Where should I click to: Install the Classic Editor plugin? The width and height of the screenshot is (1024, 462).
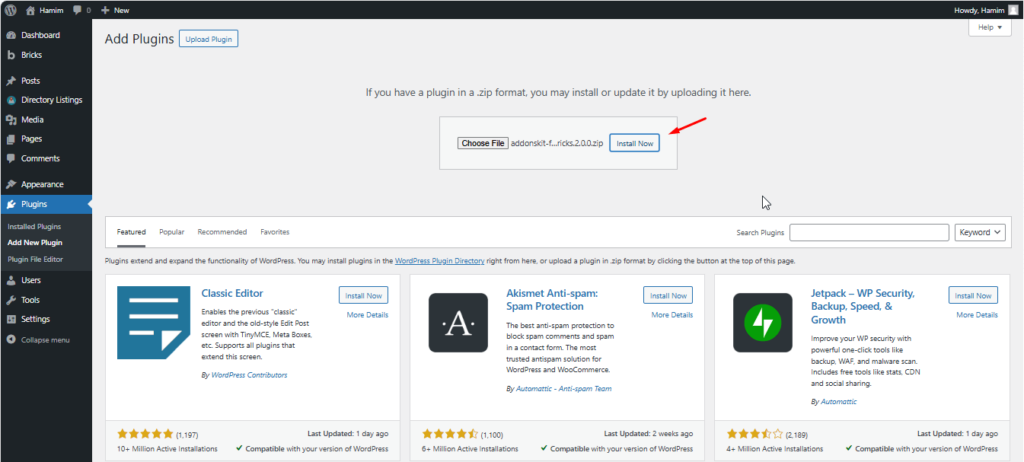tap(364, 295)
